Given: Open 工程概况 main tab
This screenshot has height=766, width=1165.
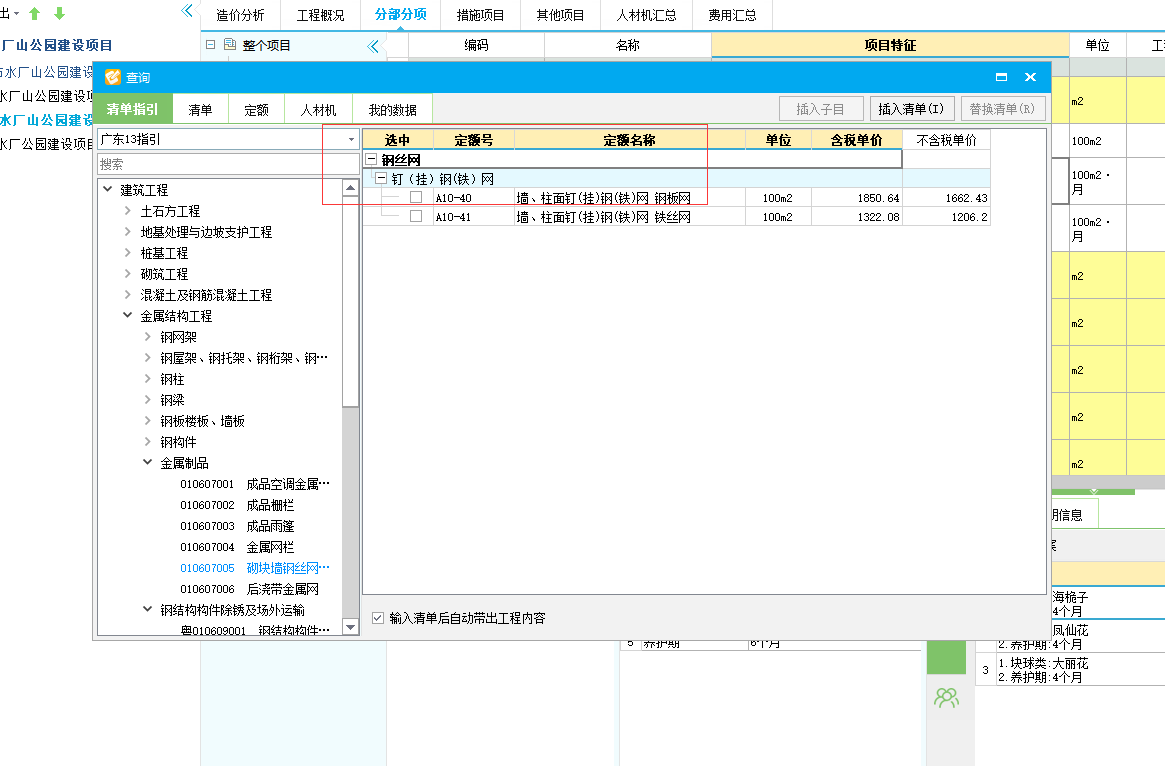Looking at the screenshot, I should (320, 15).
